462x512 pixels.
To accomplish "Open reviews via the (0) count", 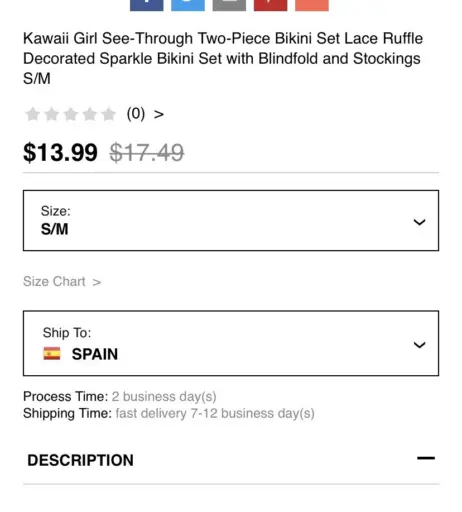I will (136, 114).
